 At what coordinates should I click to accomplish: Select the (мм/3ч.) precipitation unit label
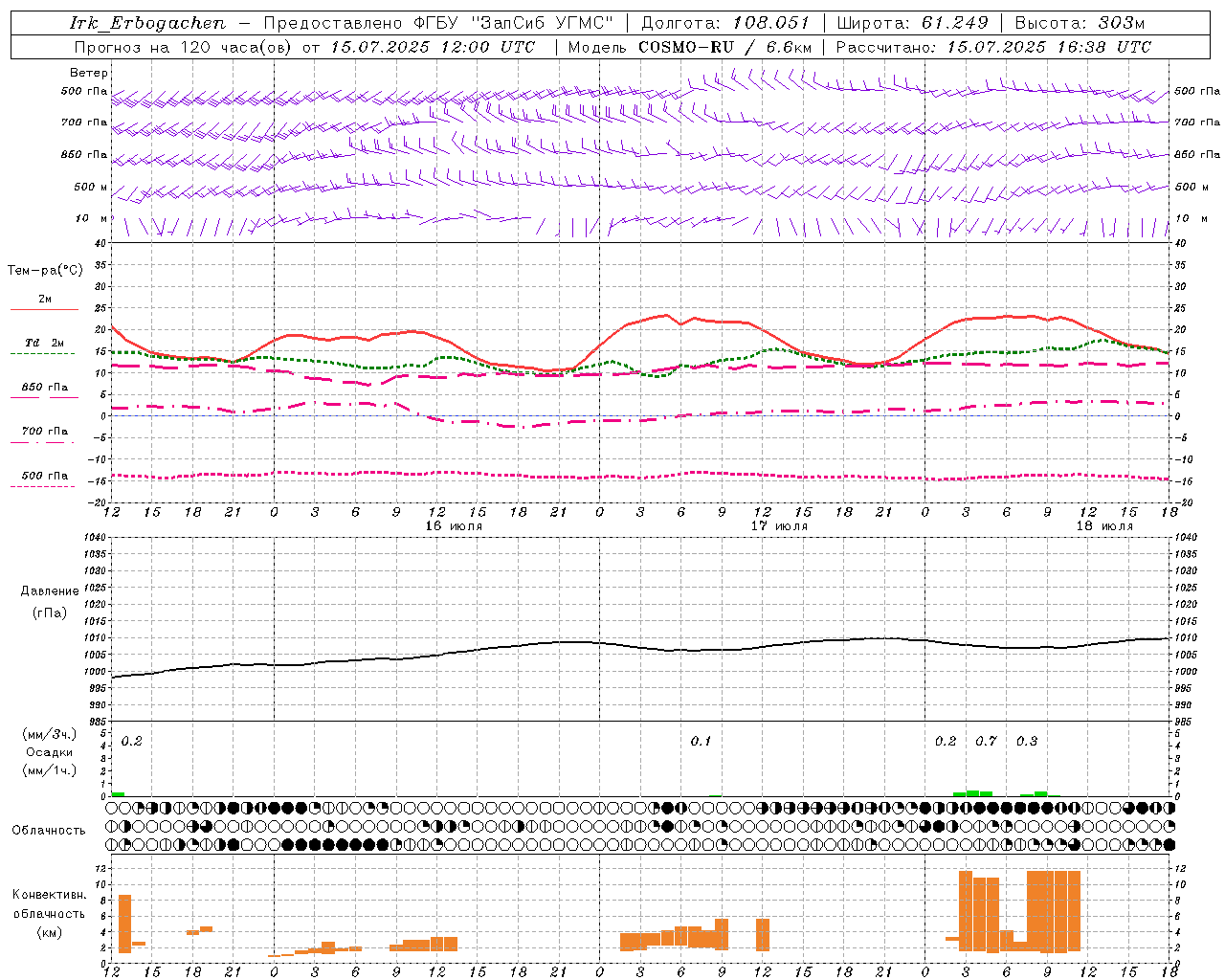[x=49, y=734]
